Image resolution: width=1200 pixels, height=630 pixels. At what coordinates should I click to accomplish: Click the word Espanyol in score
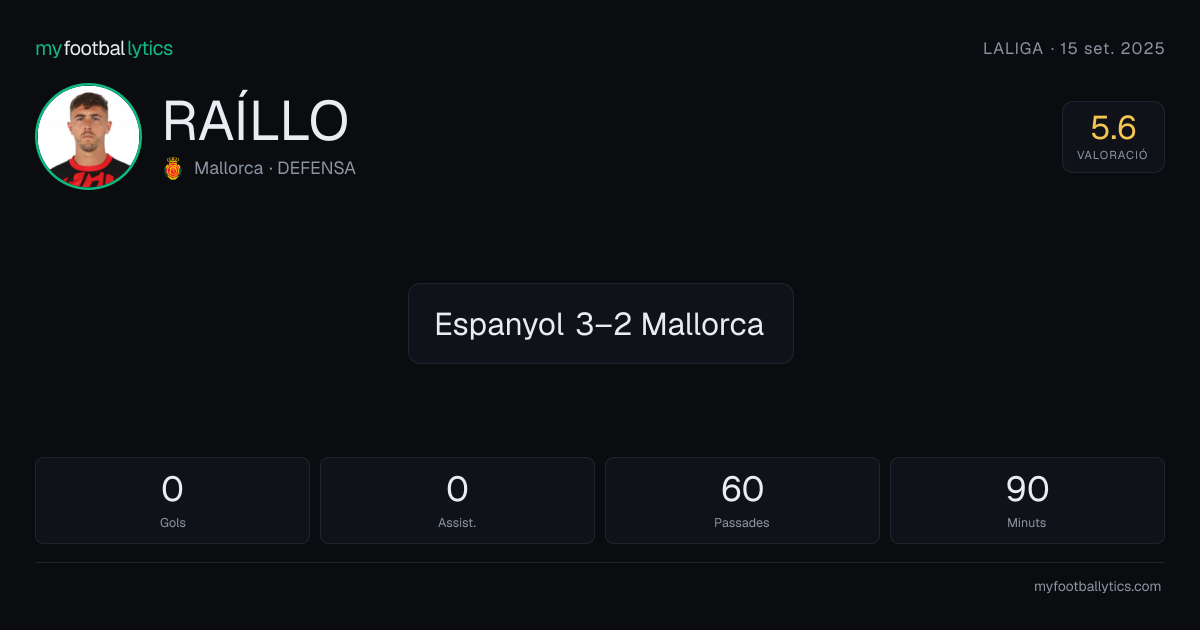[500, 325]
